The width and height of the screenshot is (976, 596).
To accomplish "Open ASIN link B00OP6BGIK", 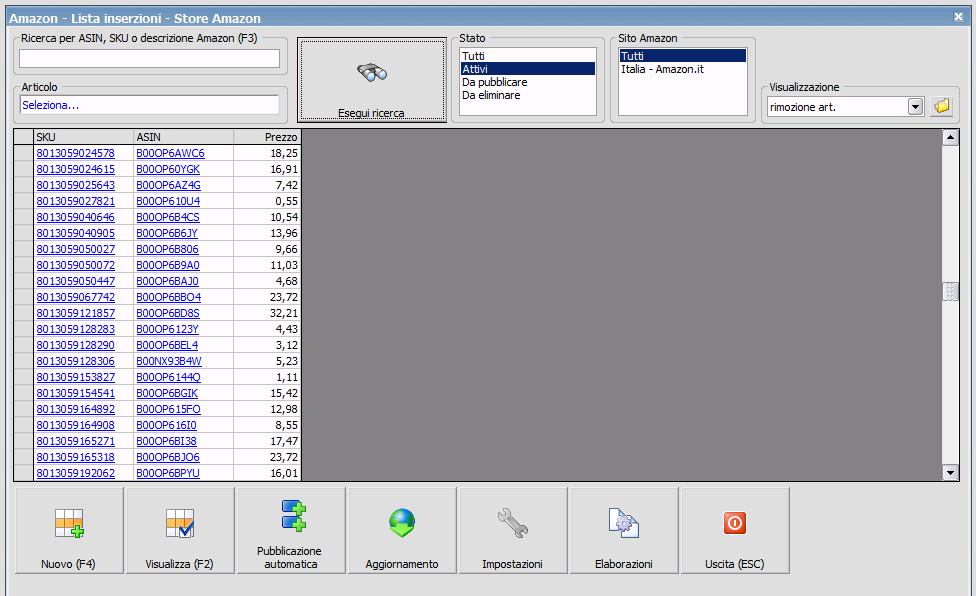I will 167,394.
